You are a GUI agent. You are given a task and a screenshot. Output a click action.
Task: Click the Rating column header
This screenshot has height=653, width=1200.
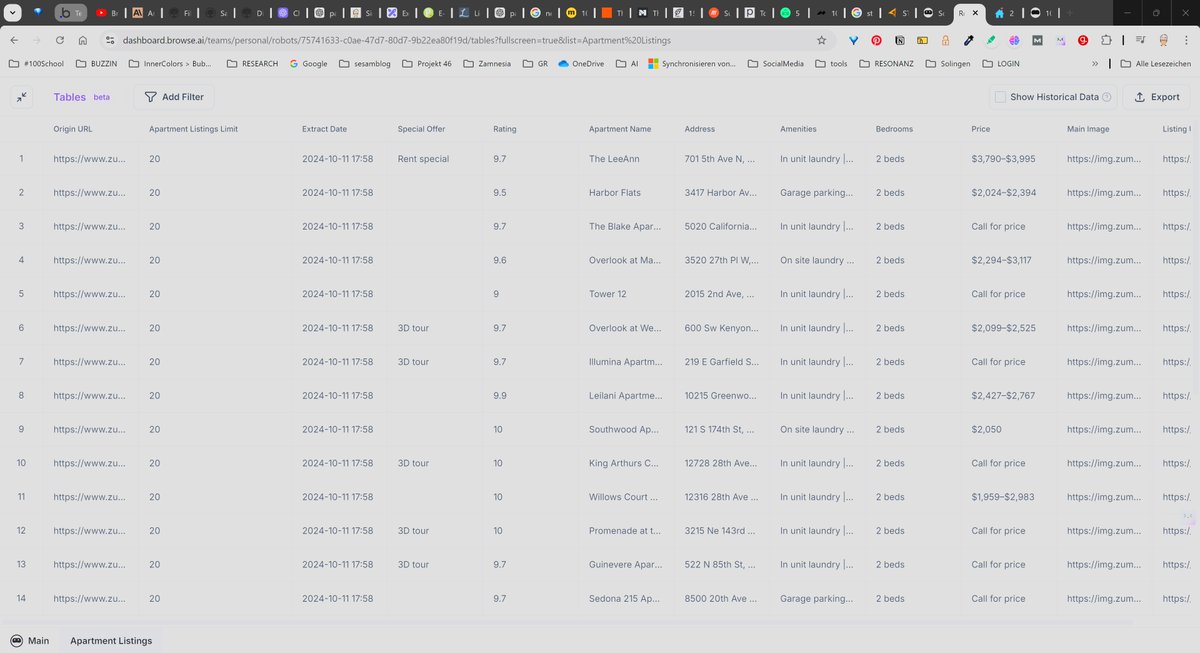505,129
